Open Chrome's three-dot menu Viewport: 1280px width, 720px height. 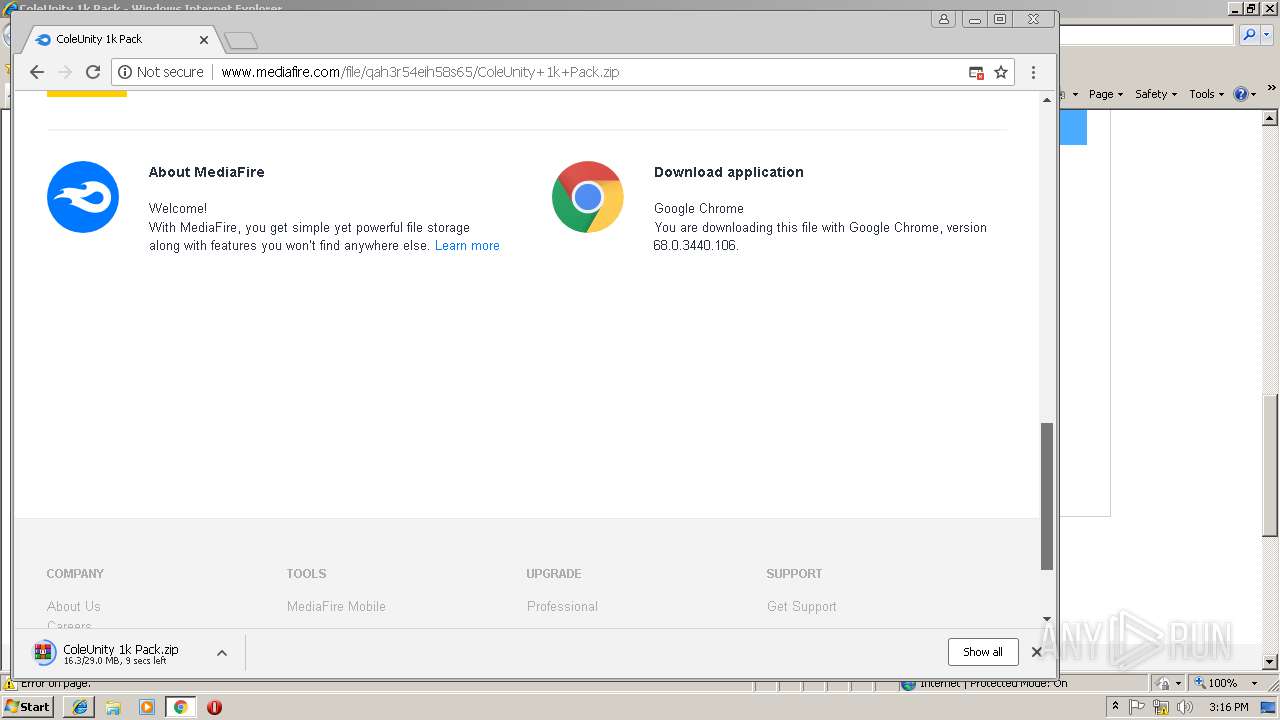point(1033,72)
